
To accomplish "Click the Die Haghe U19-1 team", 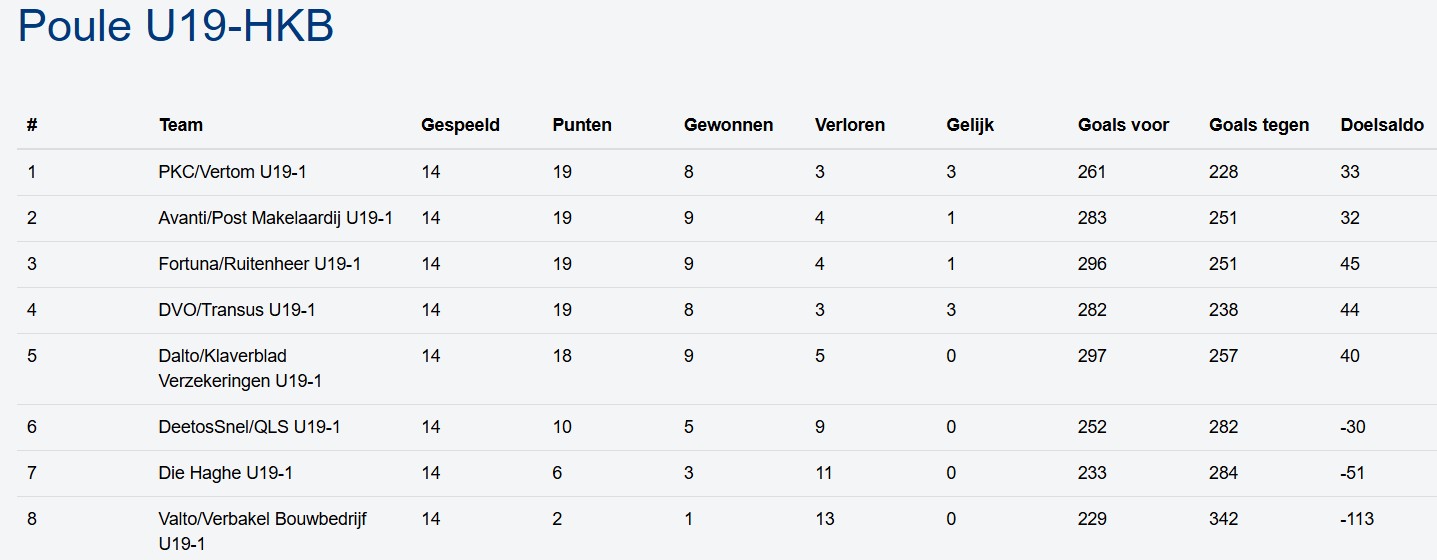I will 225,473.
